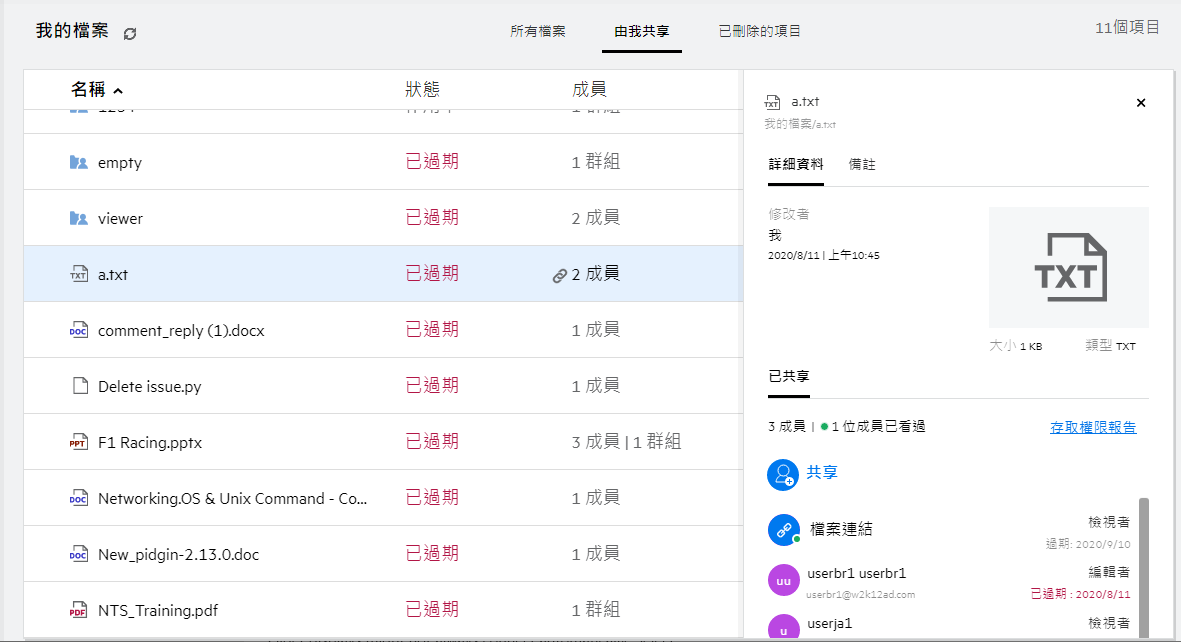This screenshot has width=1181, height=642.
Task: Click the large TXT file thumbnail
Action: point(1068,267)
